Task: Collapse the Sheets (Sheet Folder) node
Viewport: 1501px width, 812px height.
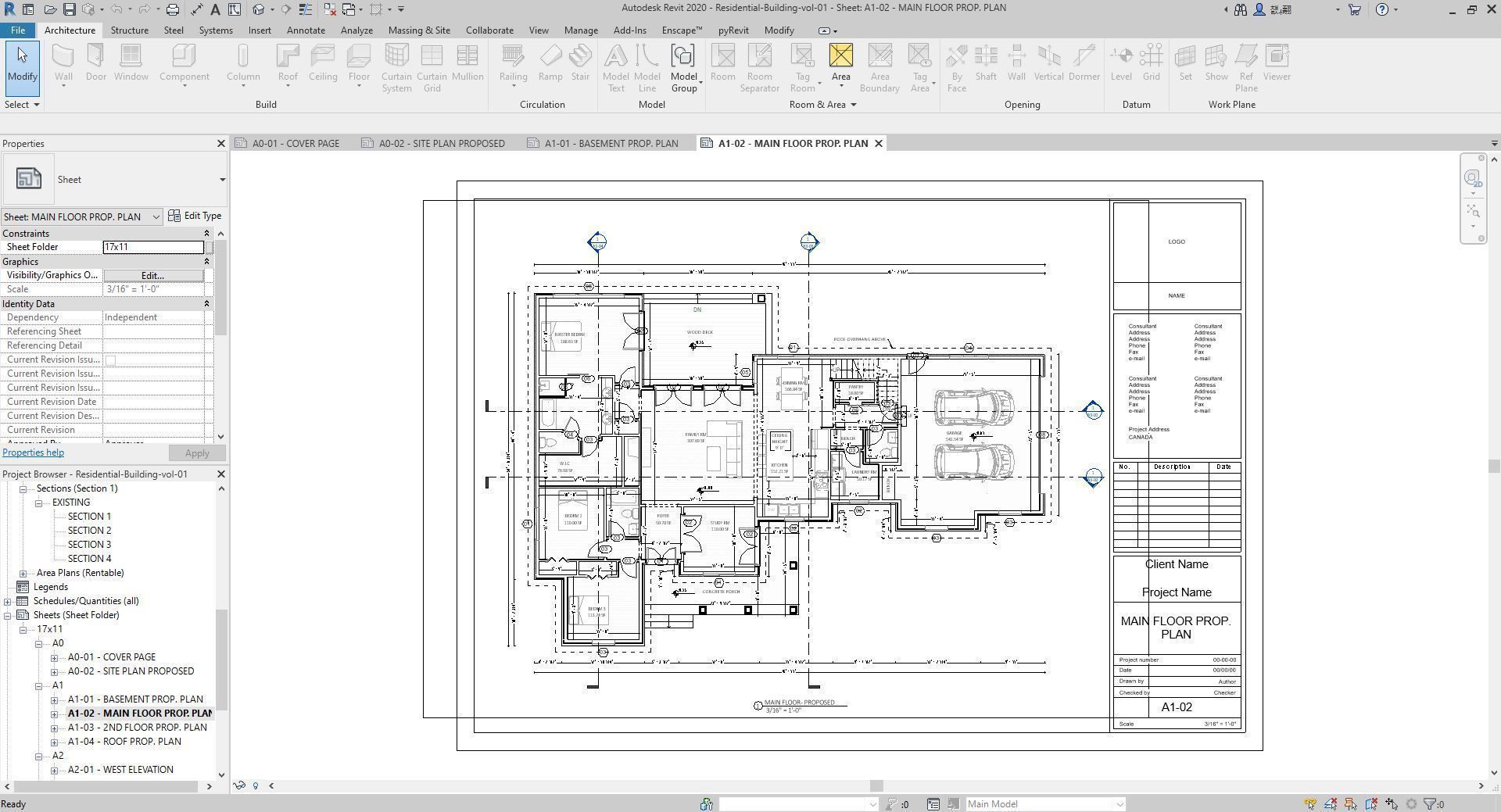Action: tap(7, 615)
